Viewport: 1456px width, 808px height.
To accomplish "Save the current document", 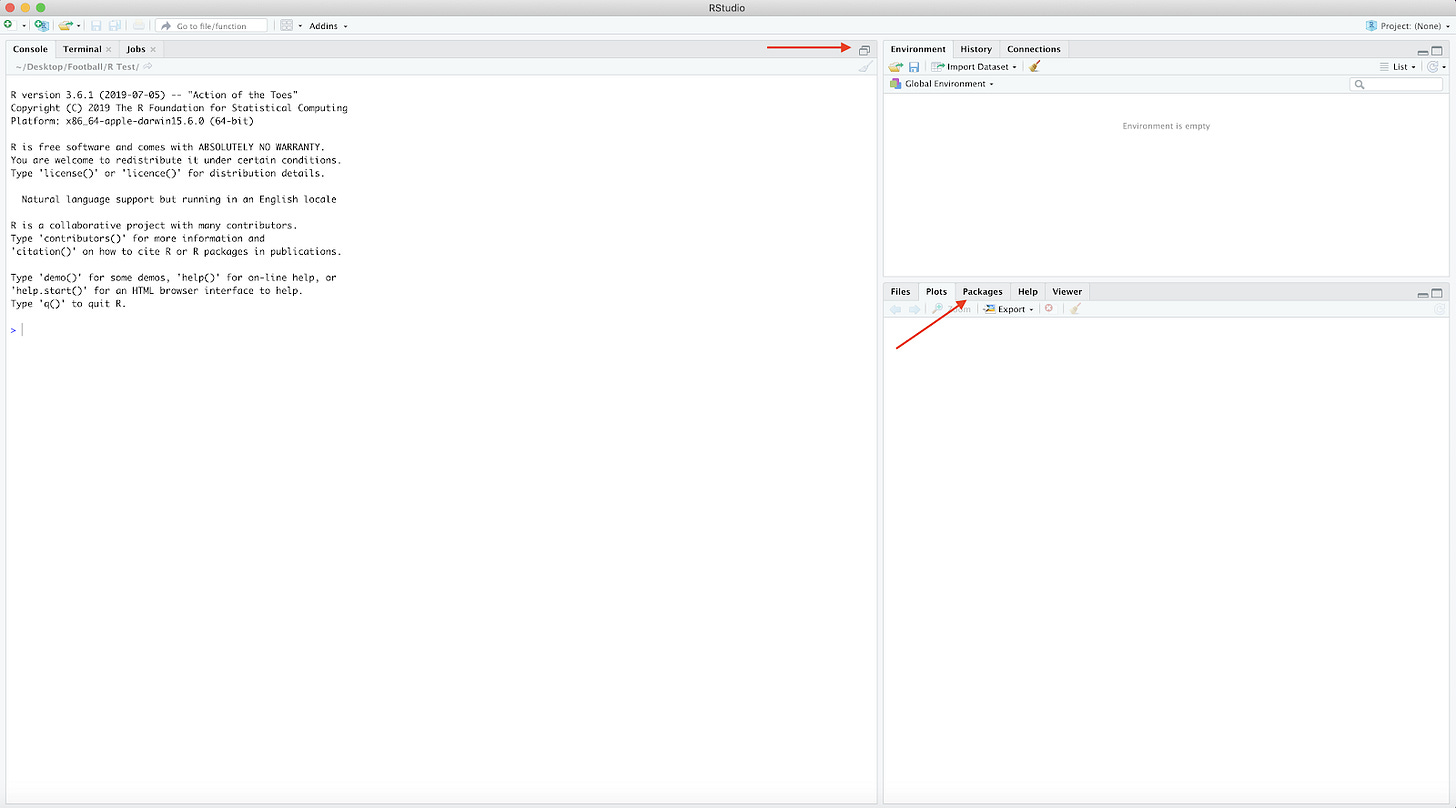I will [95, 24].
